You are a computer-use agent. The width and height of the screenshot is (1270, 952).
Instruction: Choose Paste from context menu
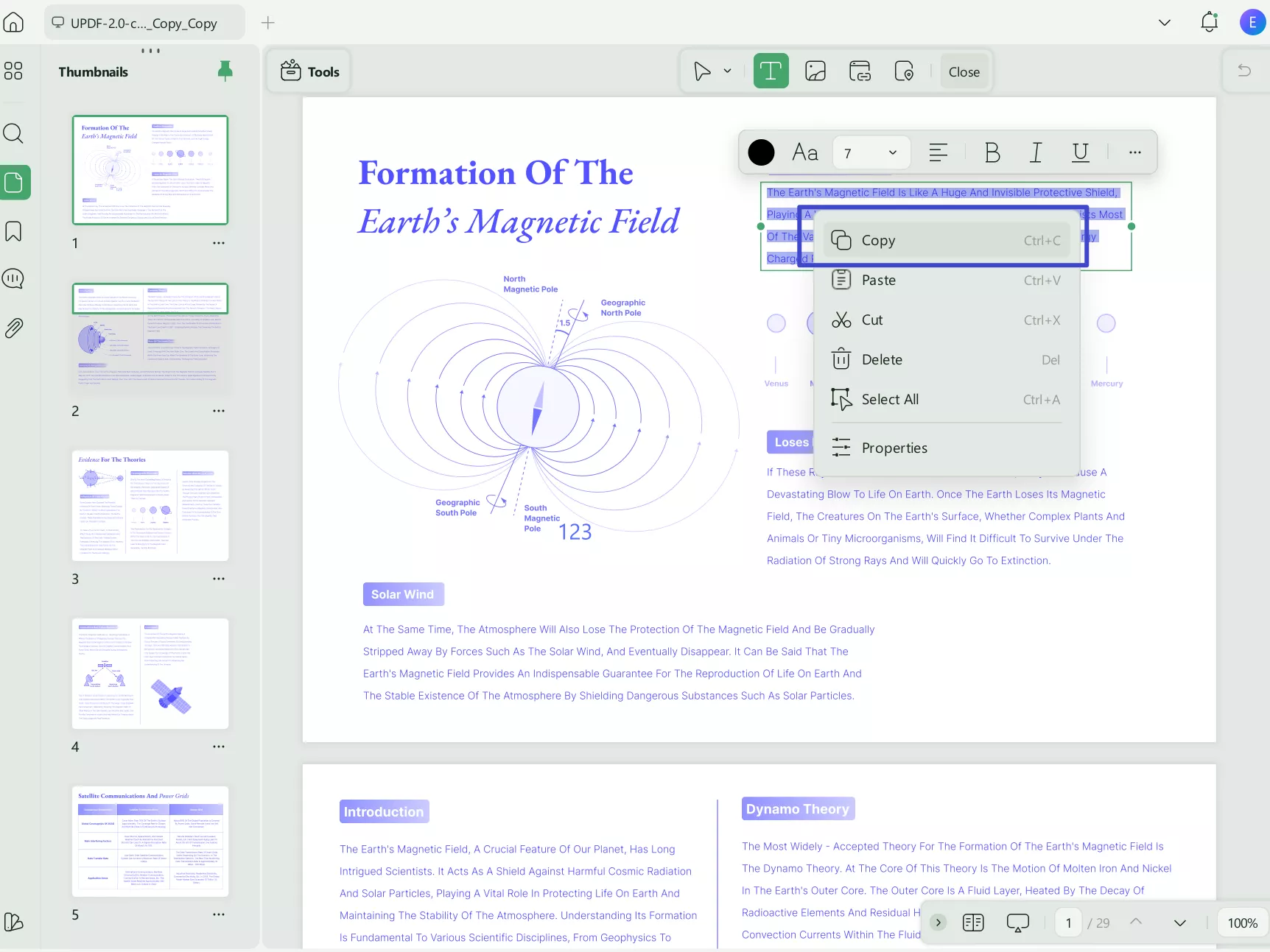coord(947,280)
